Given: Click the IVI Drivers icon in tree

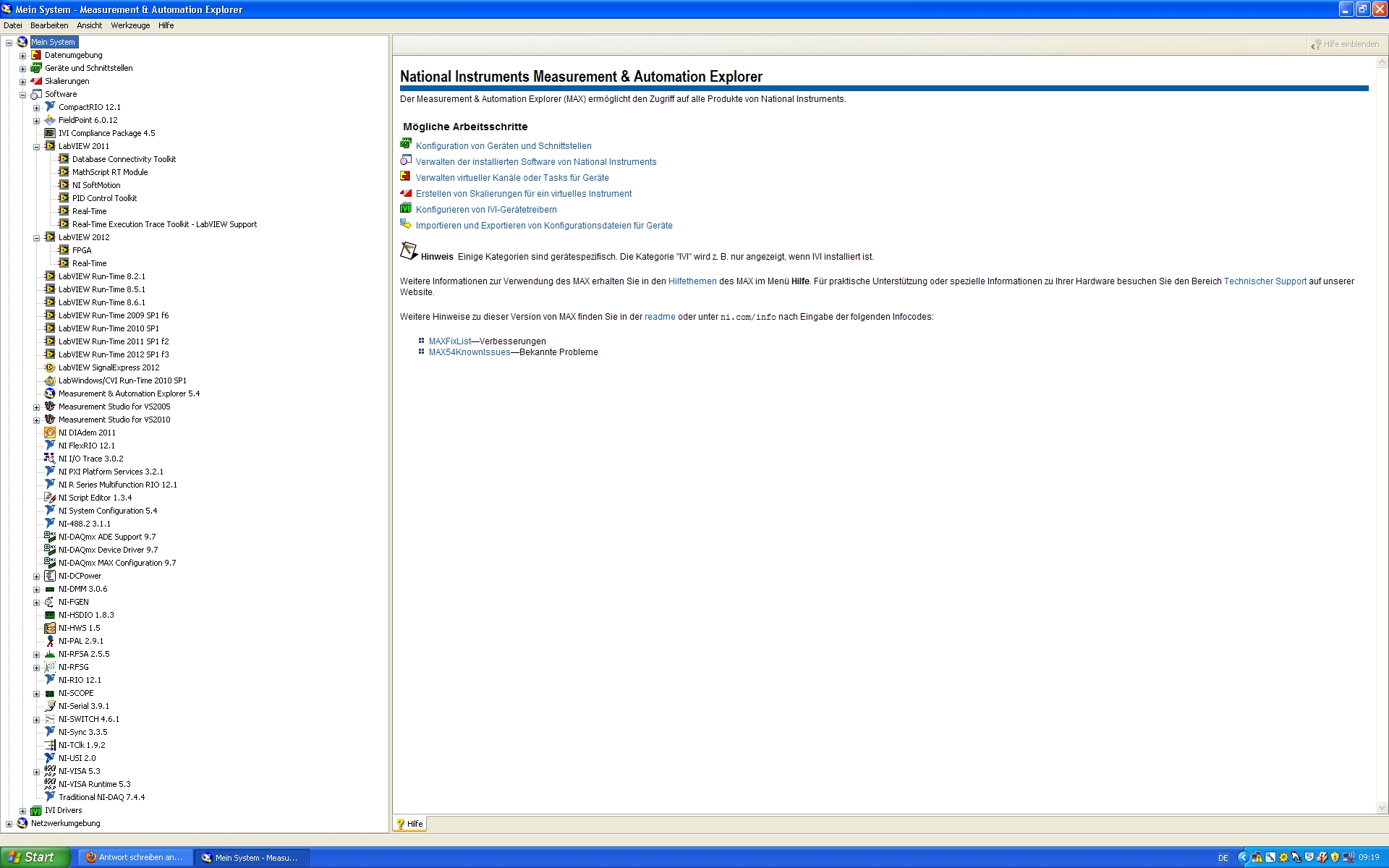Looking at the screenshot, I should pos(36,810).
